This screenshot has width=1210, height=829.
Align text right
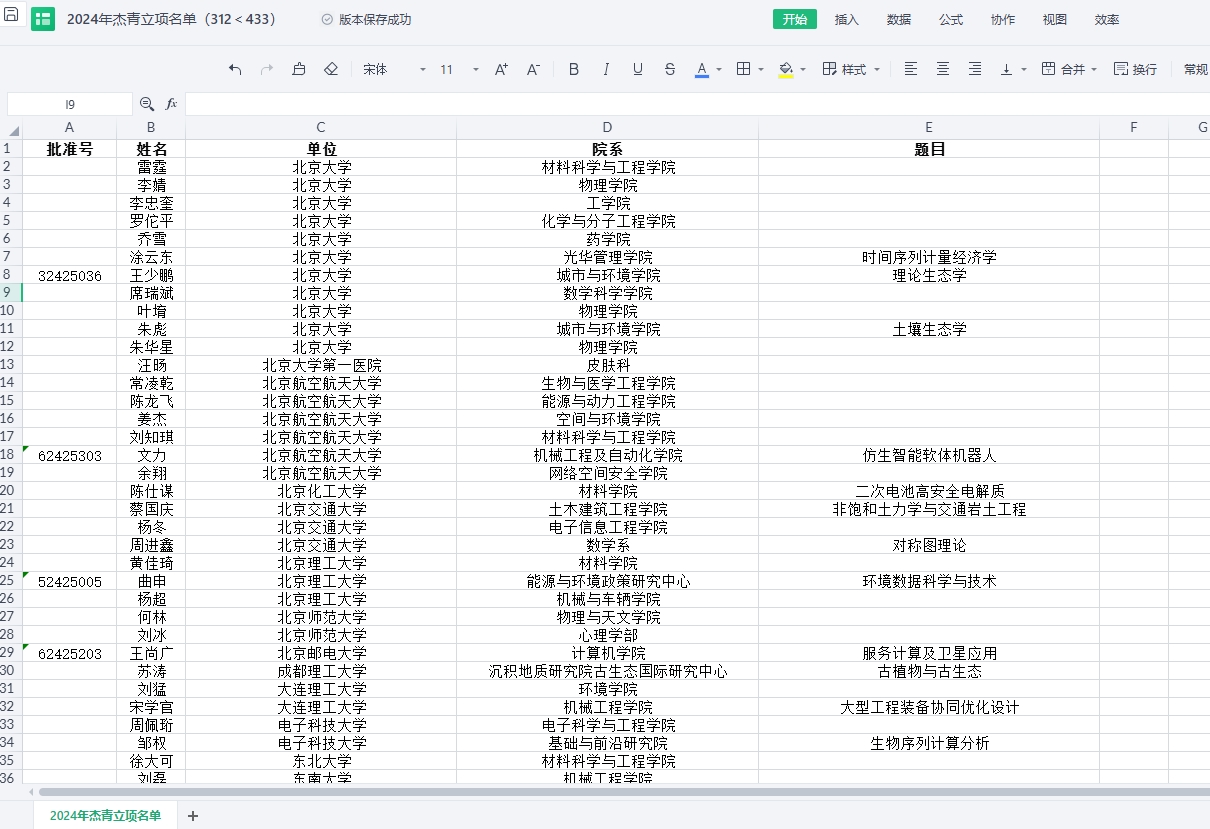(975, 69)
